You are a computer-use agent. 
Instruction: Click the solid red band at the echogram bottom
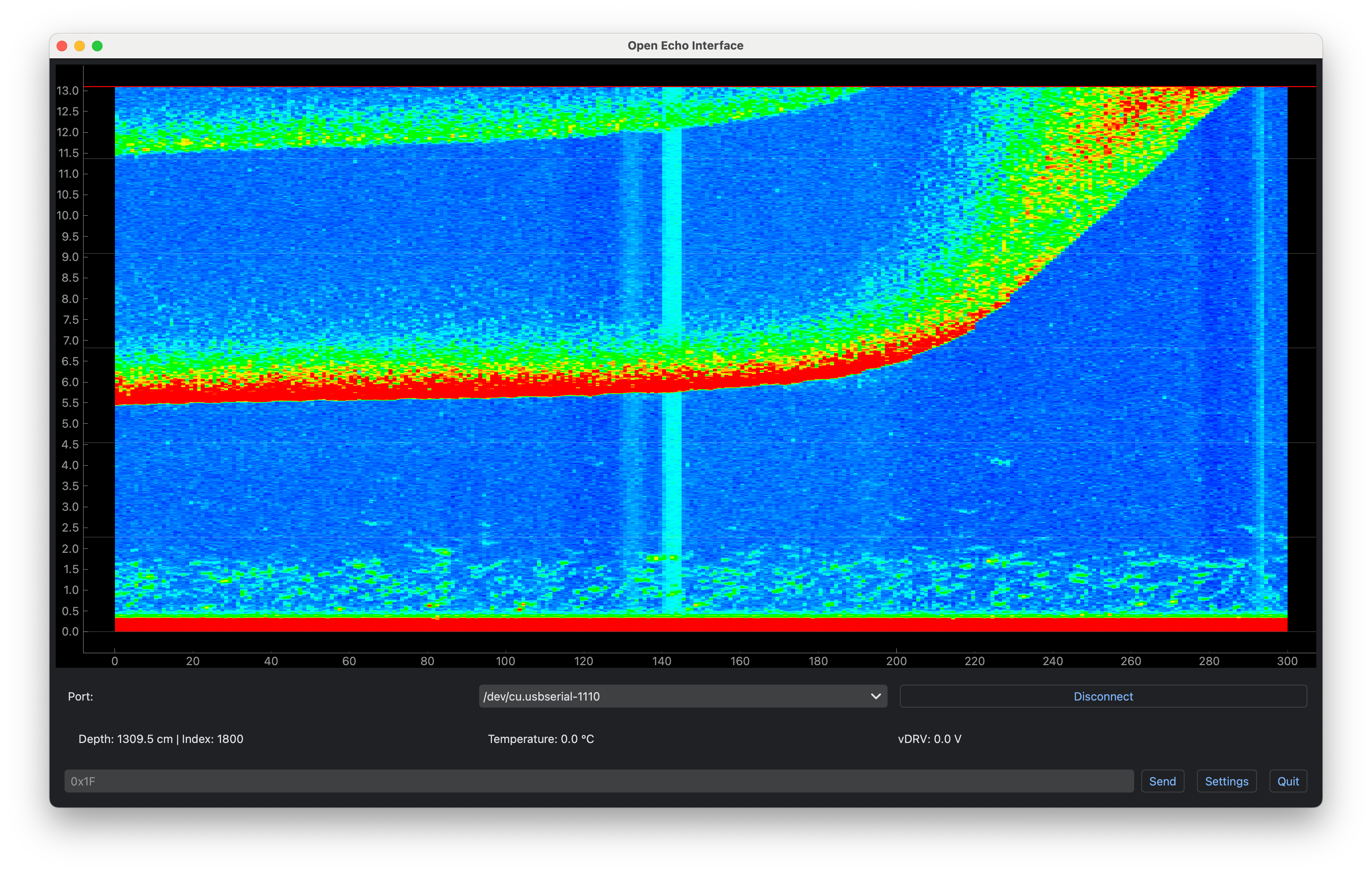coord(701,625)
